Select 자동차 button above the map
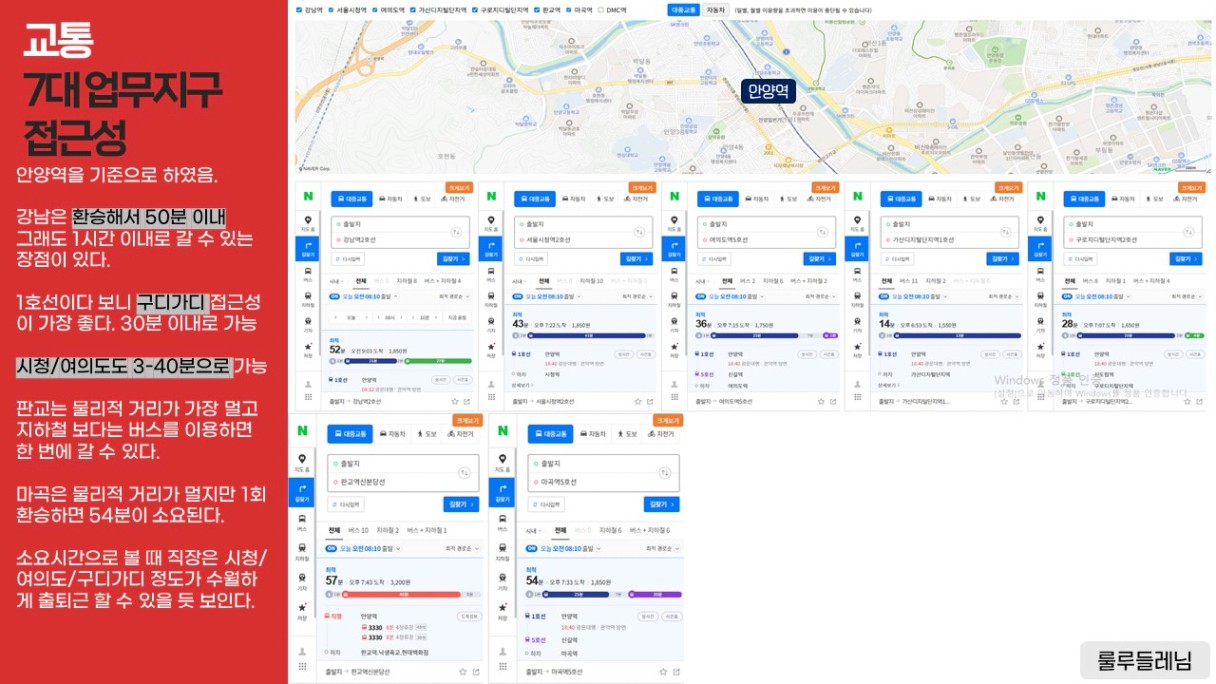 [716, 10]
